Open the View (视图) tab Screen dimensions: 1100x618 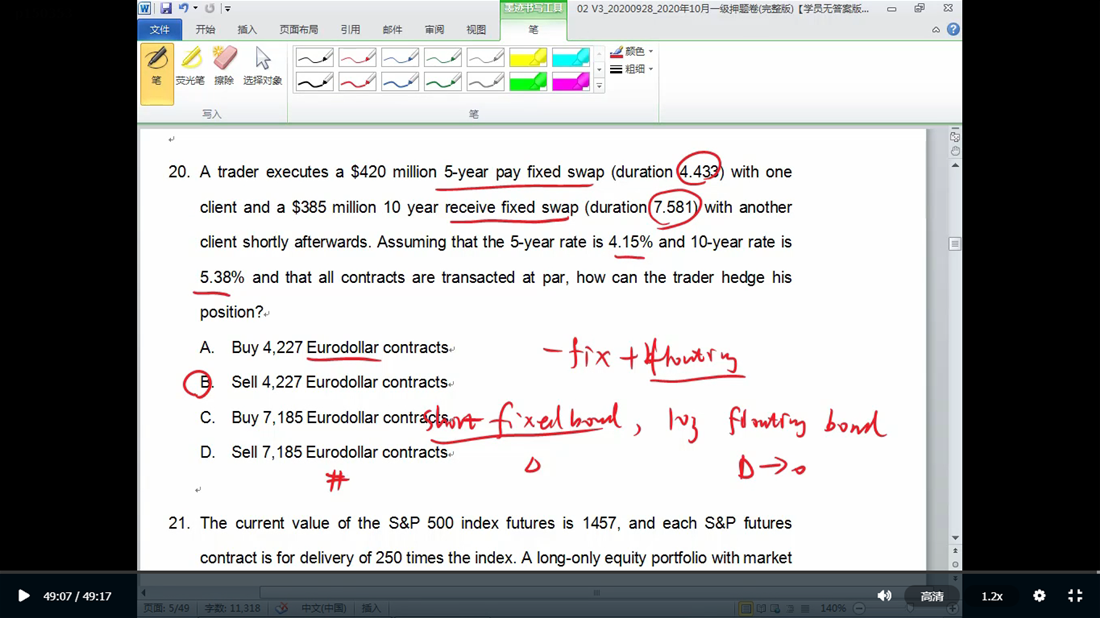pyautogui.click(x=476, y=29)
